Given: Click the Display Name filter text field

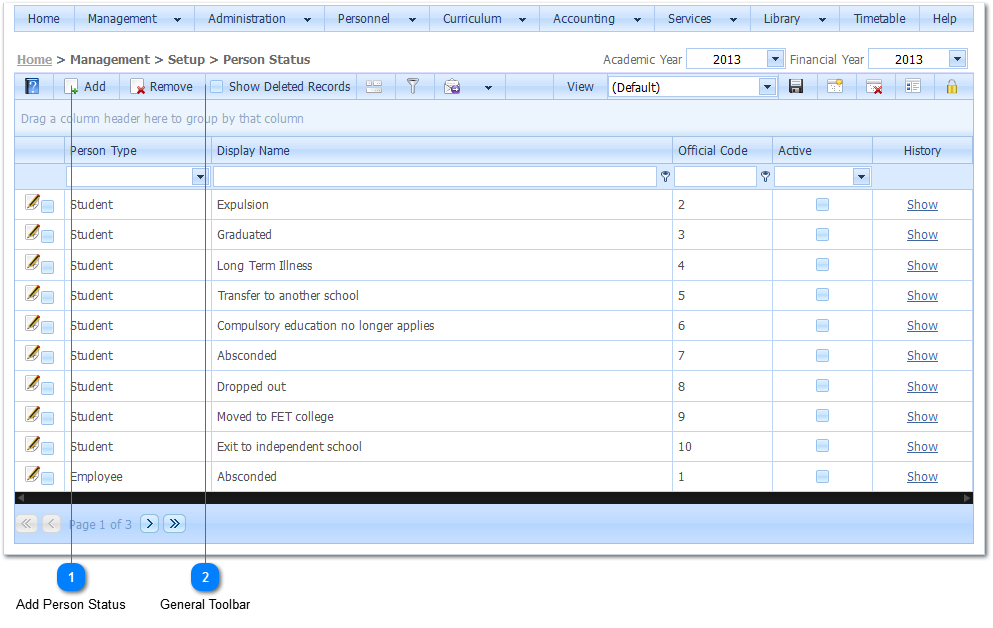Looking at the screenshot, I should click(x=434, y=177).
